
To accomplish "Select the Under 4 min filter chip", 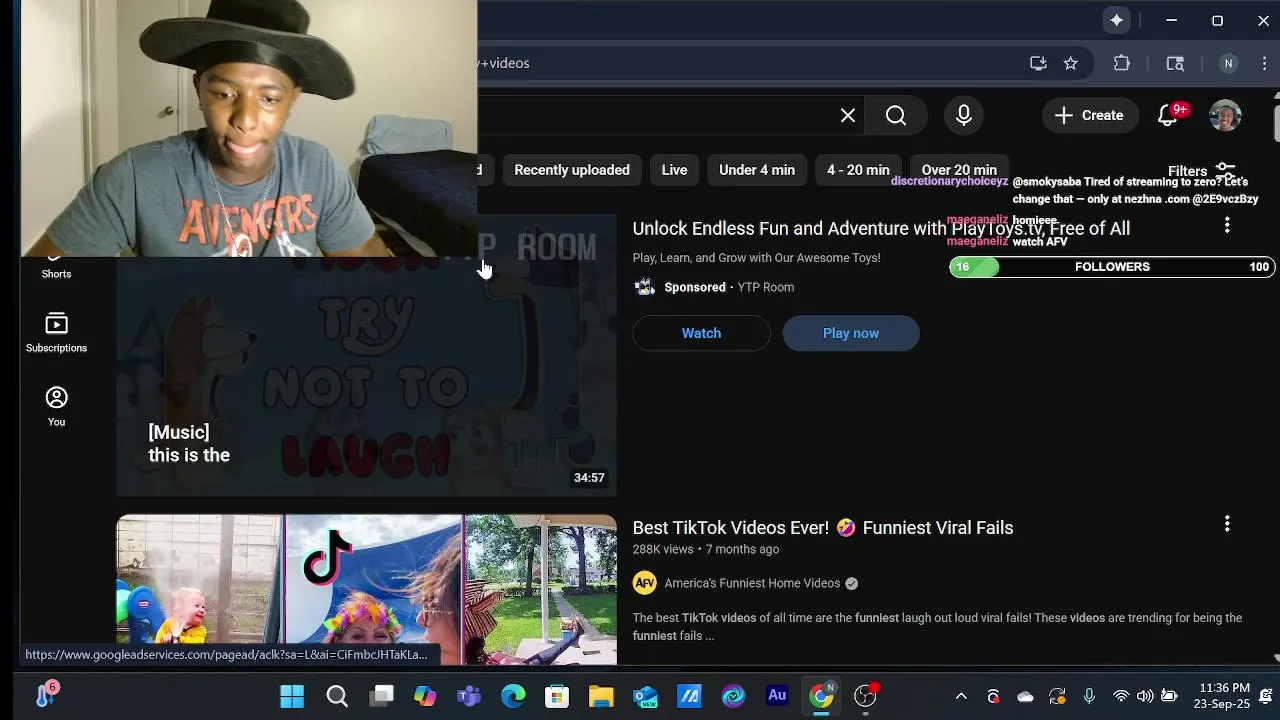I will click(757, 170).
